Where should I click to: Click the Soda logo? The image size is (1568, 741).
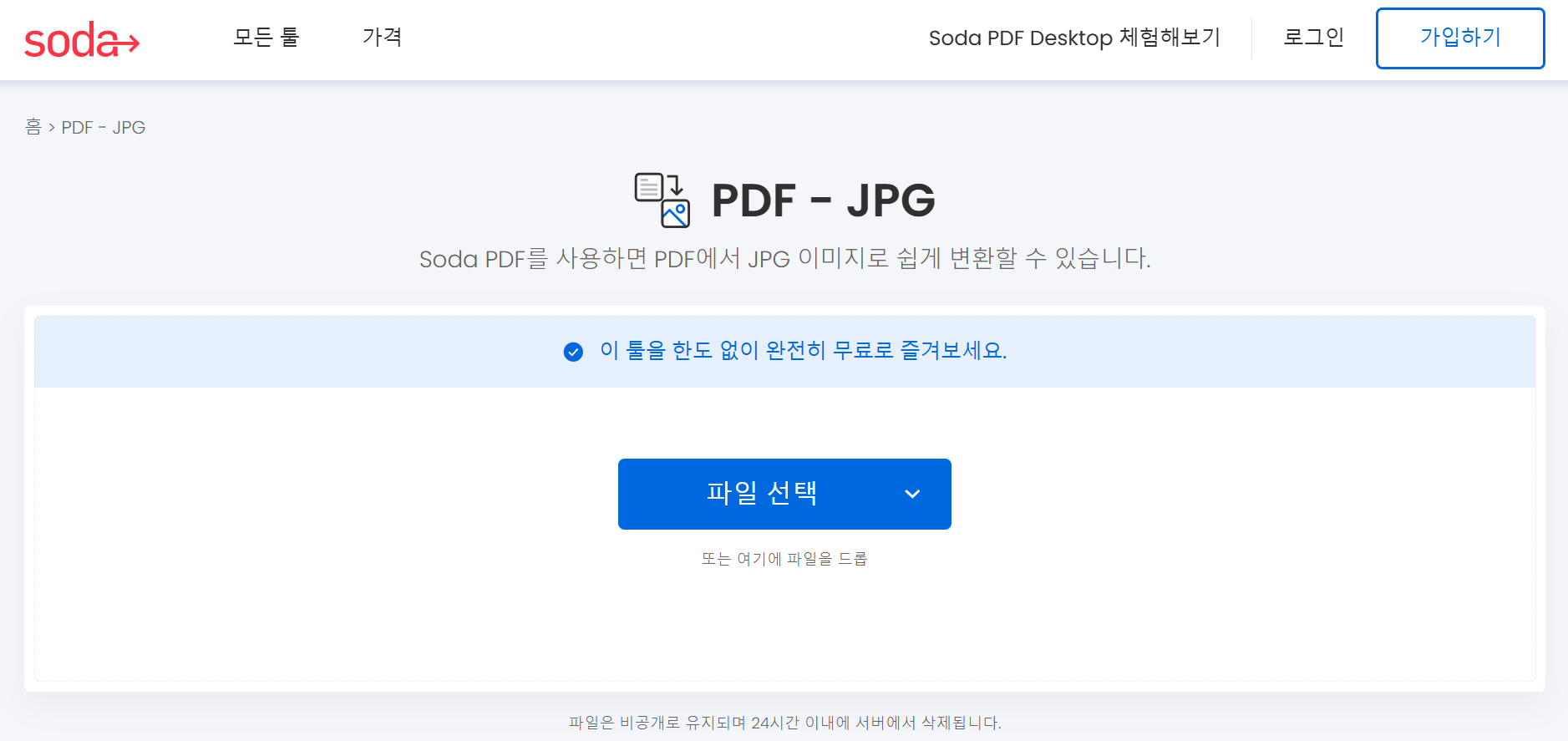pyautogui.click(x=81, y=40)
